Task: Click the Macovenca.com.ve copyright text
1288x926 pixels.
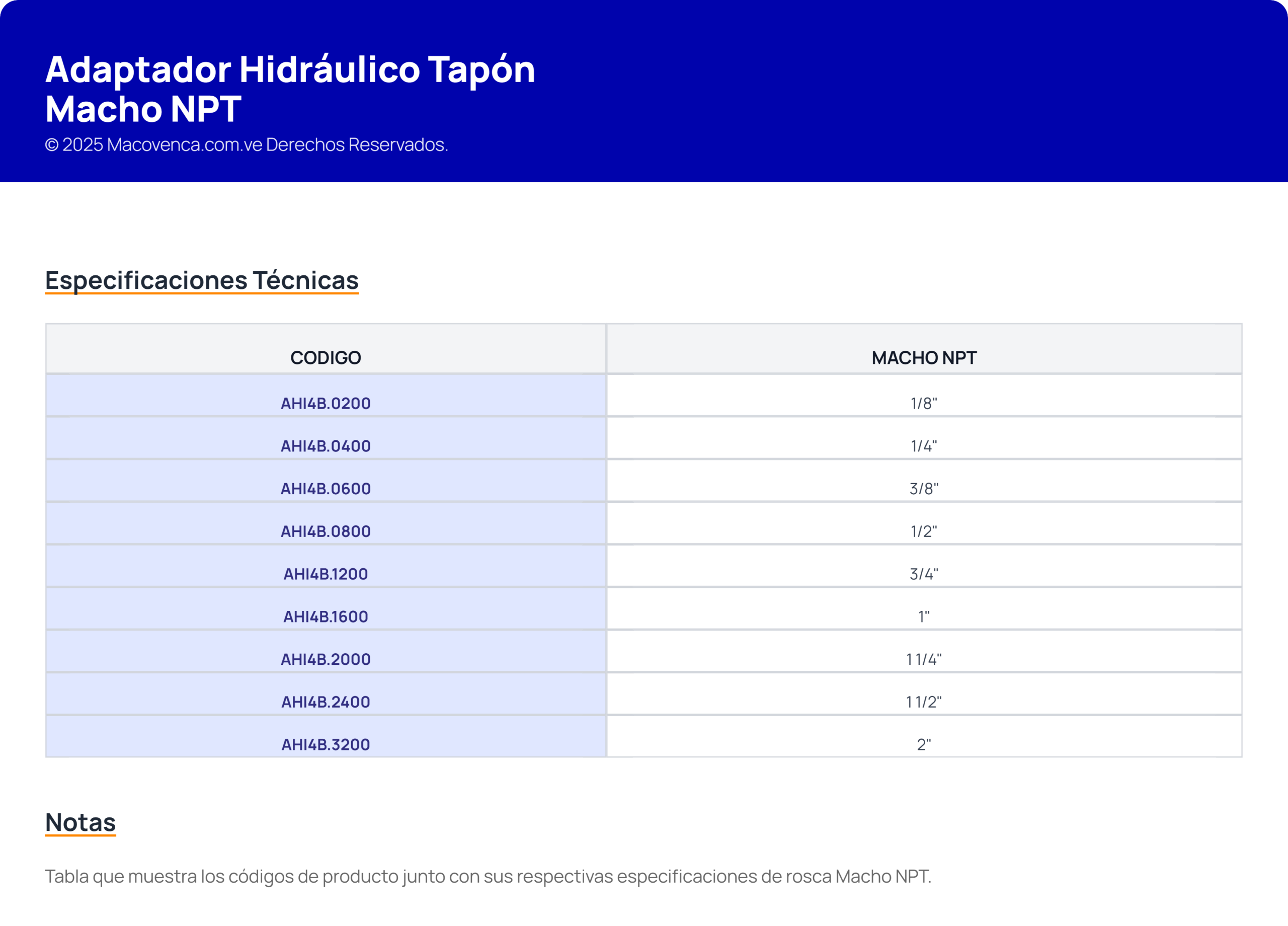Action: click(x=247, y=144)
